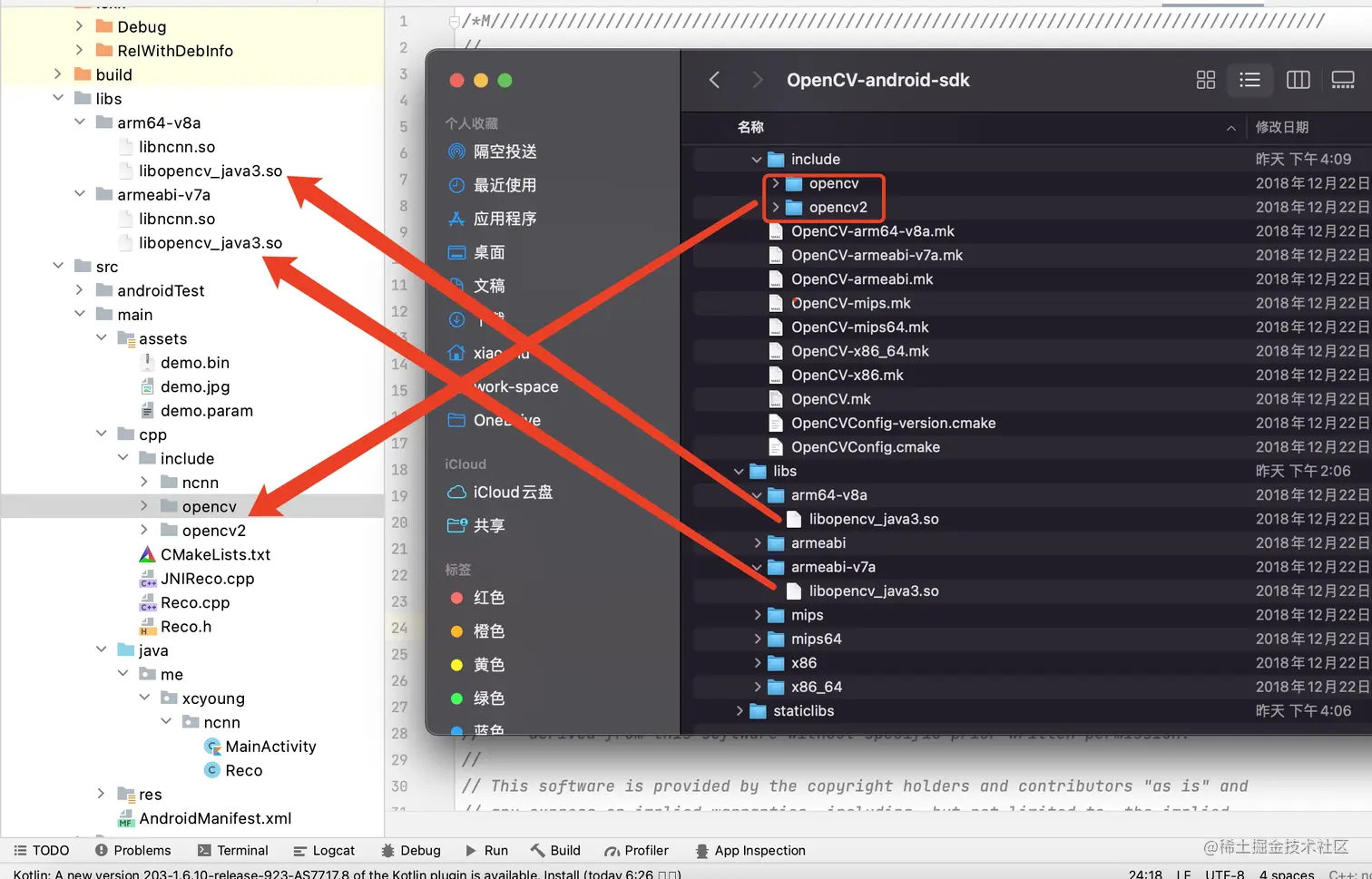This screenshot has width=1372, height=879.
Task: Switch Finder to icon grid view
Action: [x=1205, y=80]
